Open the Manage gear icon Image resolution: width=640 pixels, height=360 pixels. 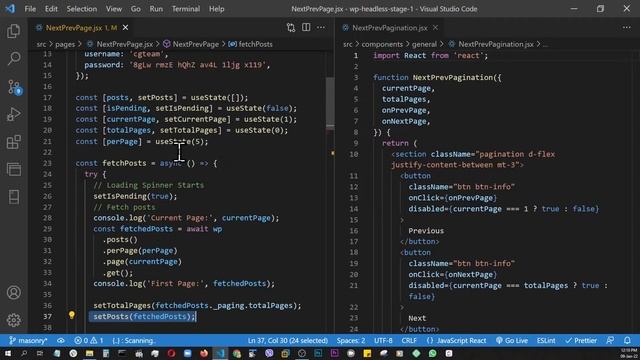13,320
